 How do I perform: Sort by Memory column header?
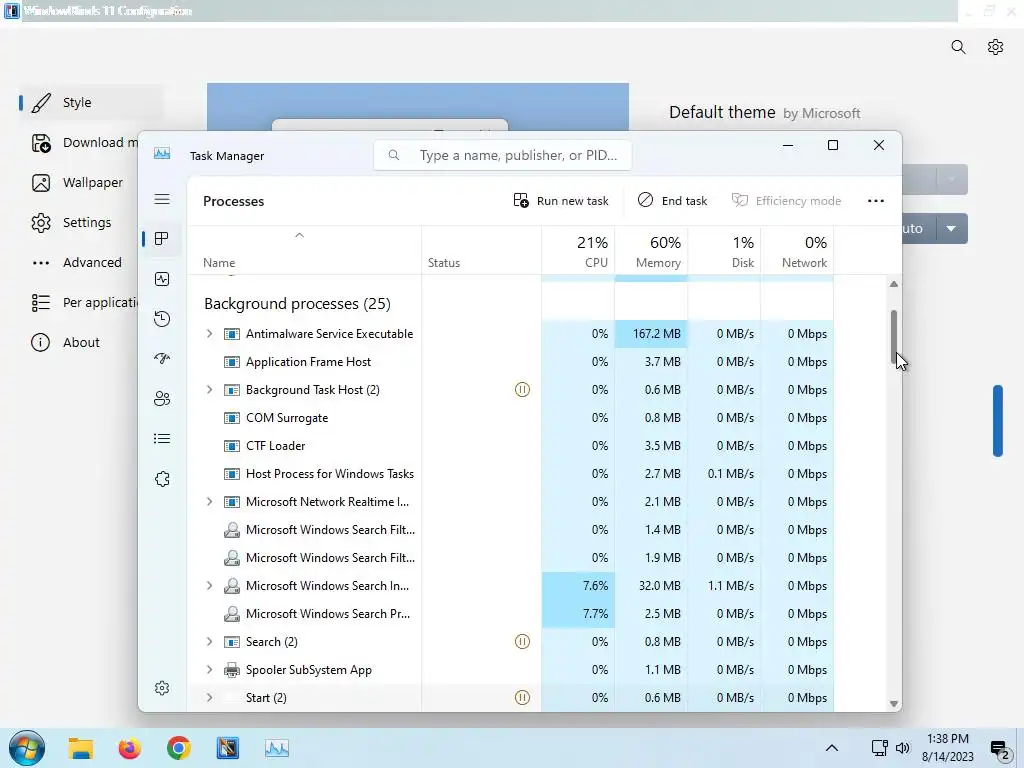651,251
